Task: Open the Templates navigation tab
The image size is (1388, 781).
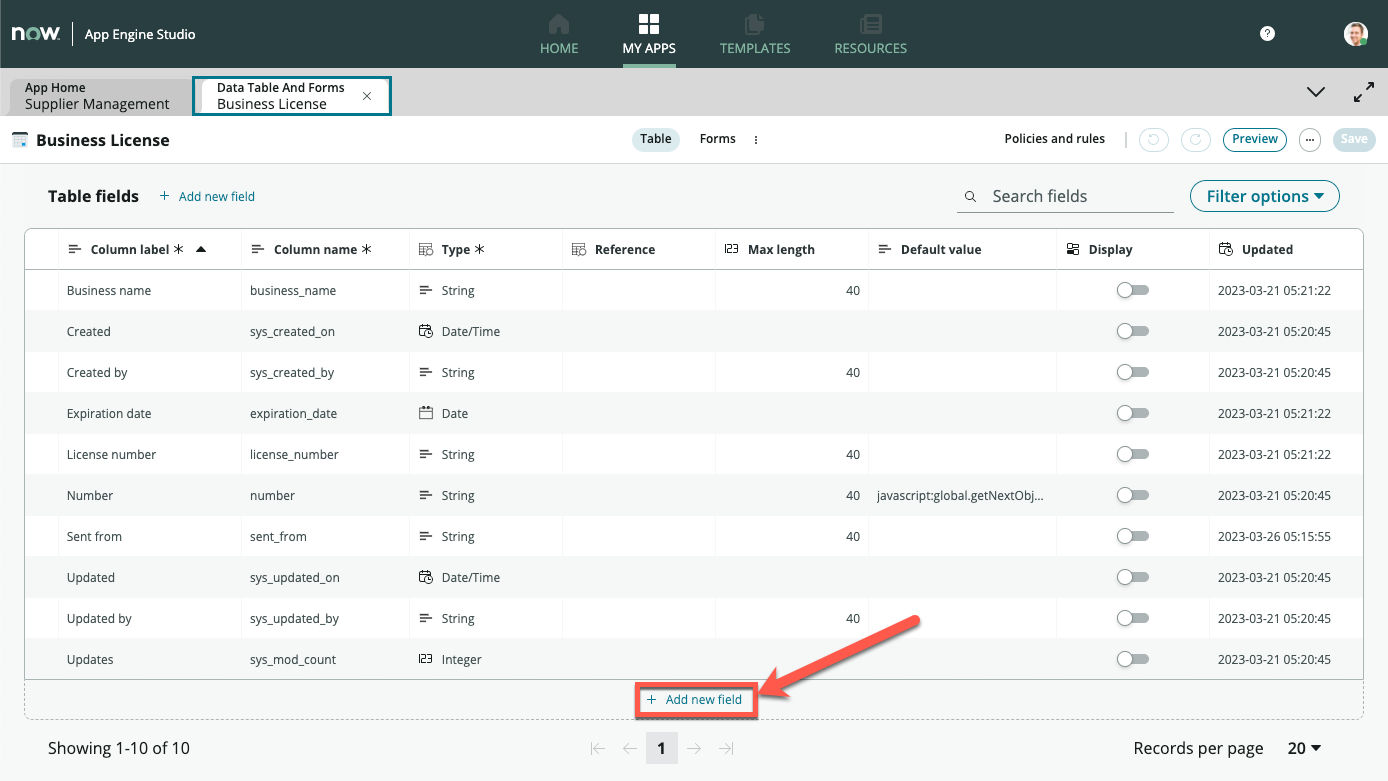Action: [755, 33]
